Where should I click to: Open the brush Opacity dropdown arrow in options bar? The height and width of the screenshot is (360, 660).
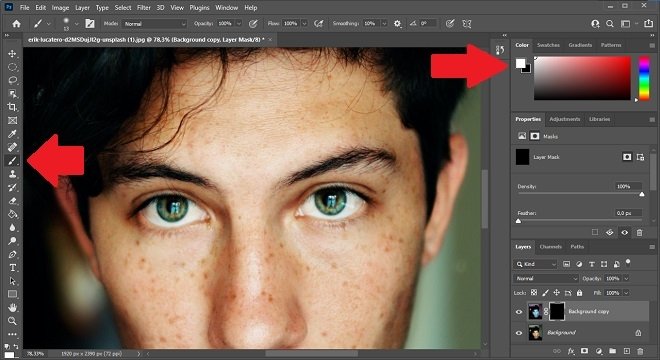[239, 24]
